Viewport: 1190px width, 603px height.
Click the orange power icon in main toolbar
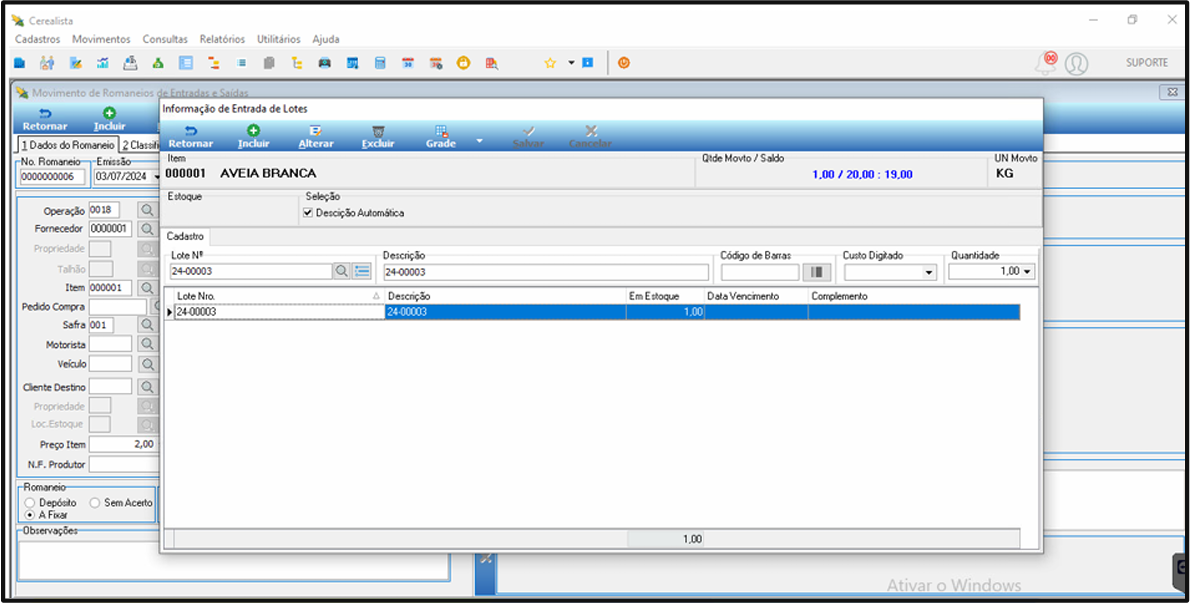click(x=624, y=63)
